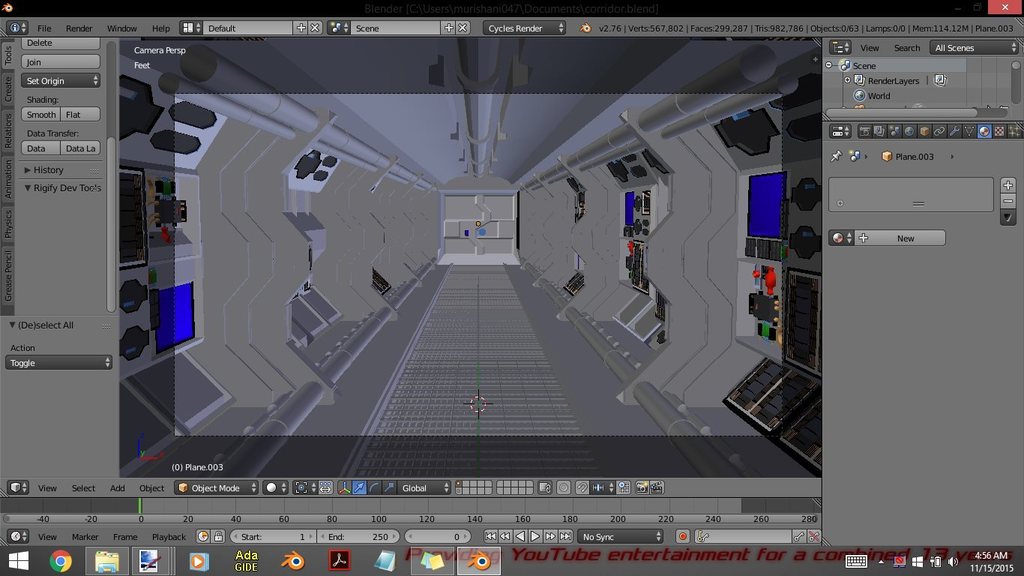
Task: Click the Data transfer button
Action: (40, 148)
